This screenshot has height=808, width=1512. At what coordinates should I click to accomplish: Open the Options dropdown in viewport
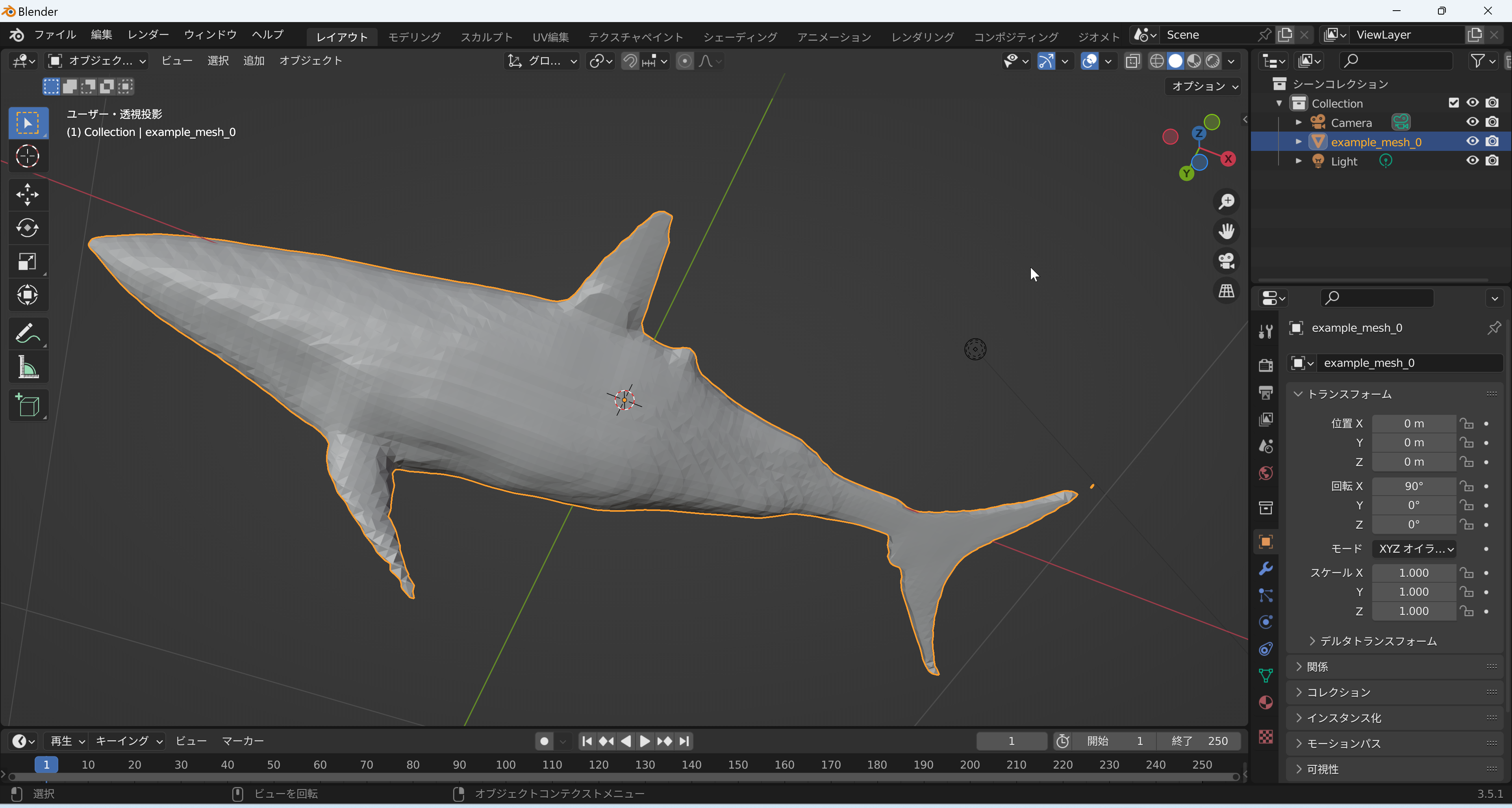[x=1204, y=86]
